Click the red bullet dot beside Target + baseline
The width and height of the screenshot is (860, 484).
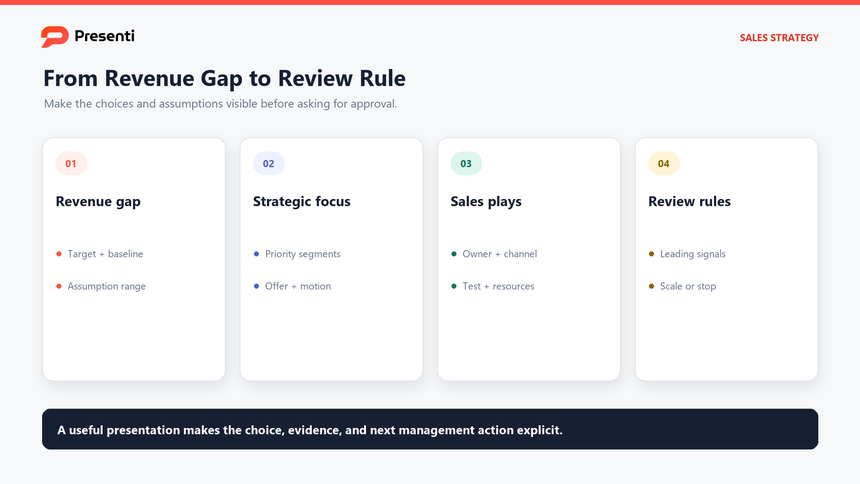pyautogui.click(x=59, y=254)
